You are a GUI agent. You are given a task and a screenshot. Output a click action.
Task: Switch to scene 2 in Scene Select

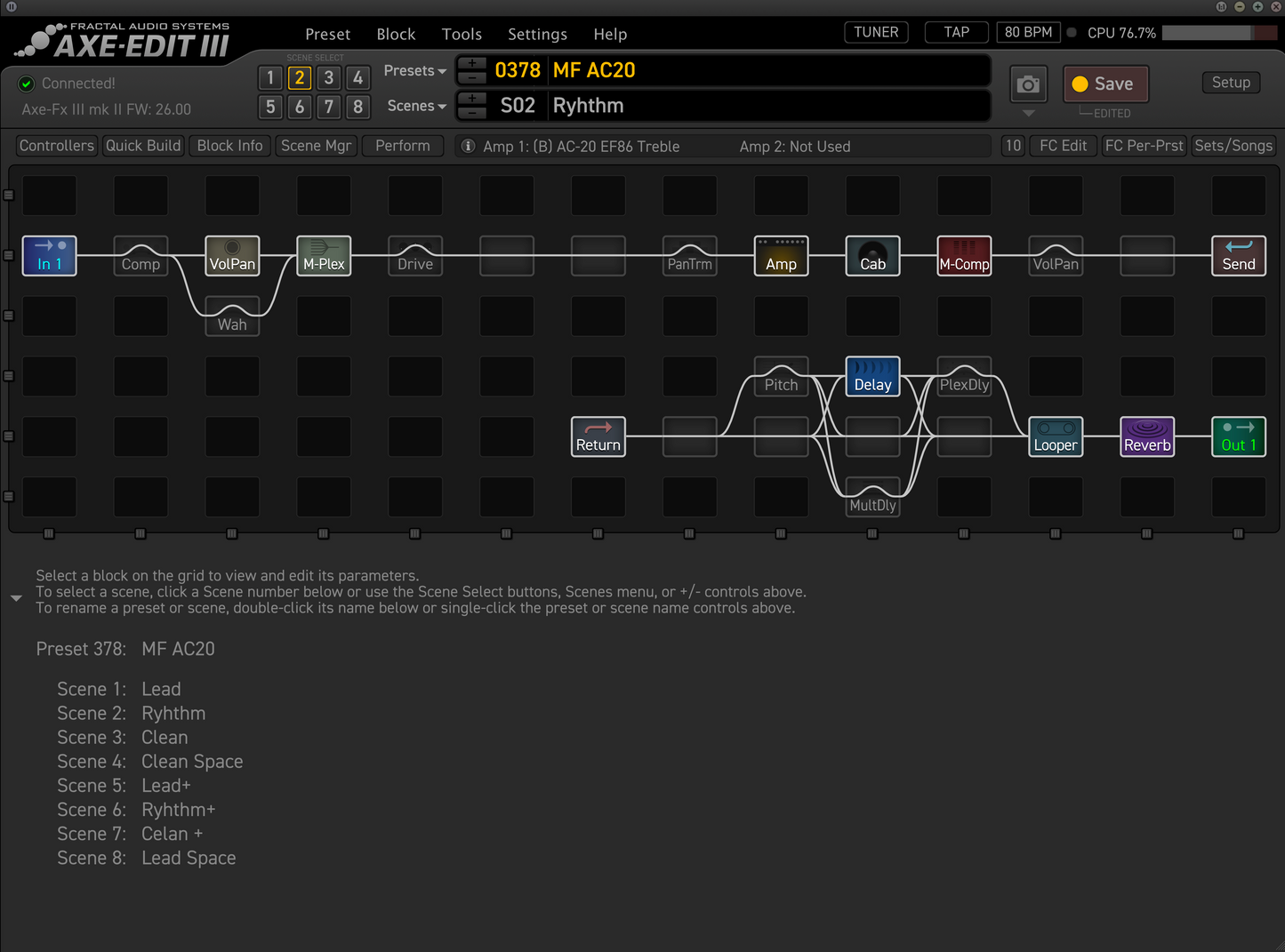300,78
